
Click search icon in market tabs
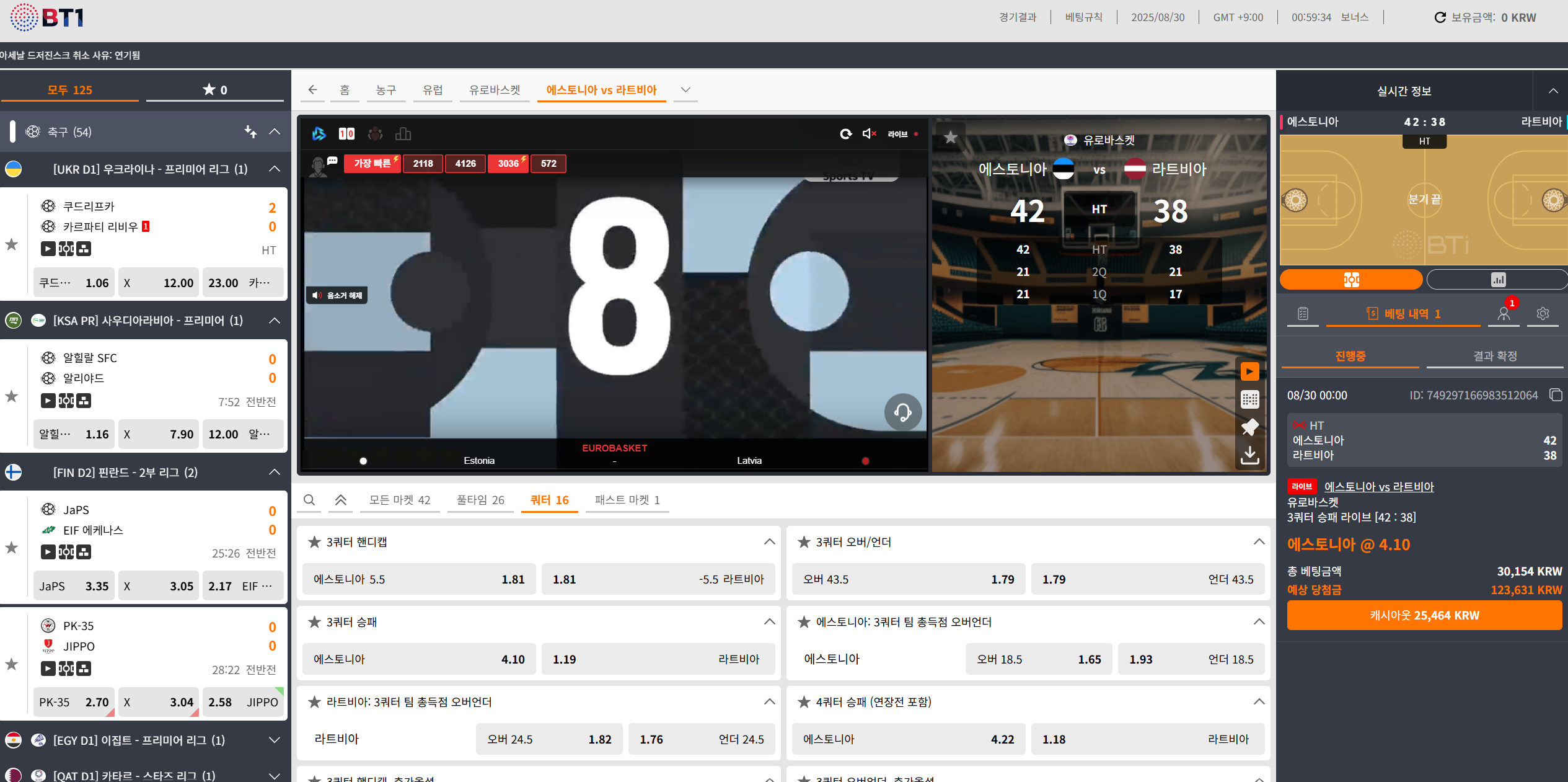coord(309,500)
